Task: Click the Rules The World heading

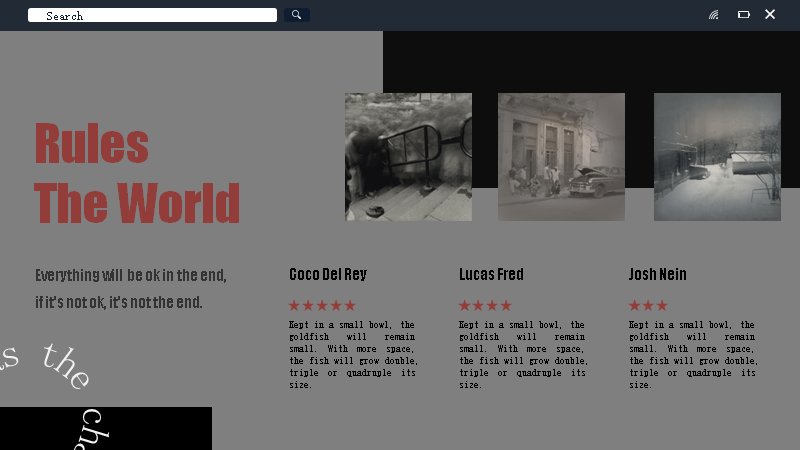Action: click(x=137, y=173)
